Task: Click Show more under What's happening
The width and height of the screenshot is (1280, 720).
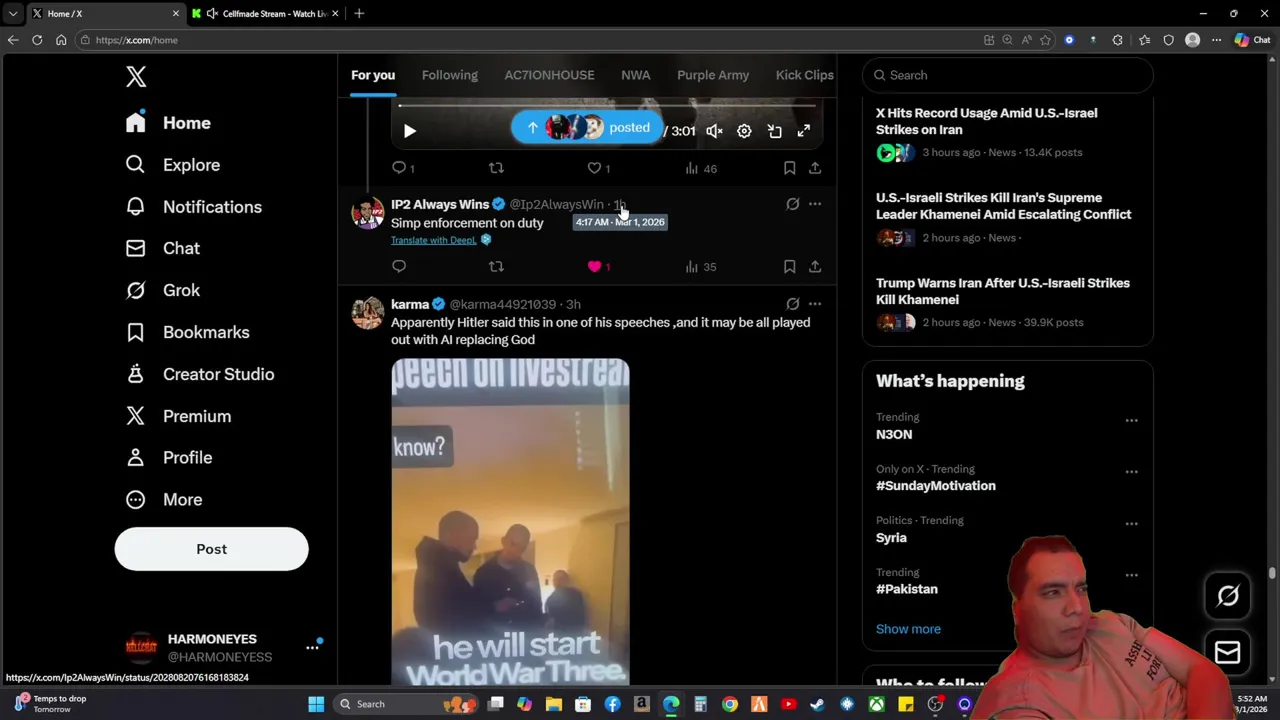Action: coord(908,629)
